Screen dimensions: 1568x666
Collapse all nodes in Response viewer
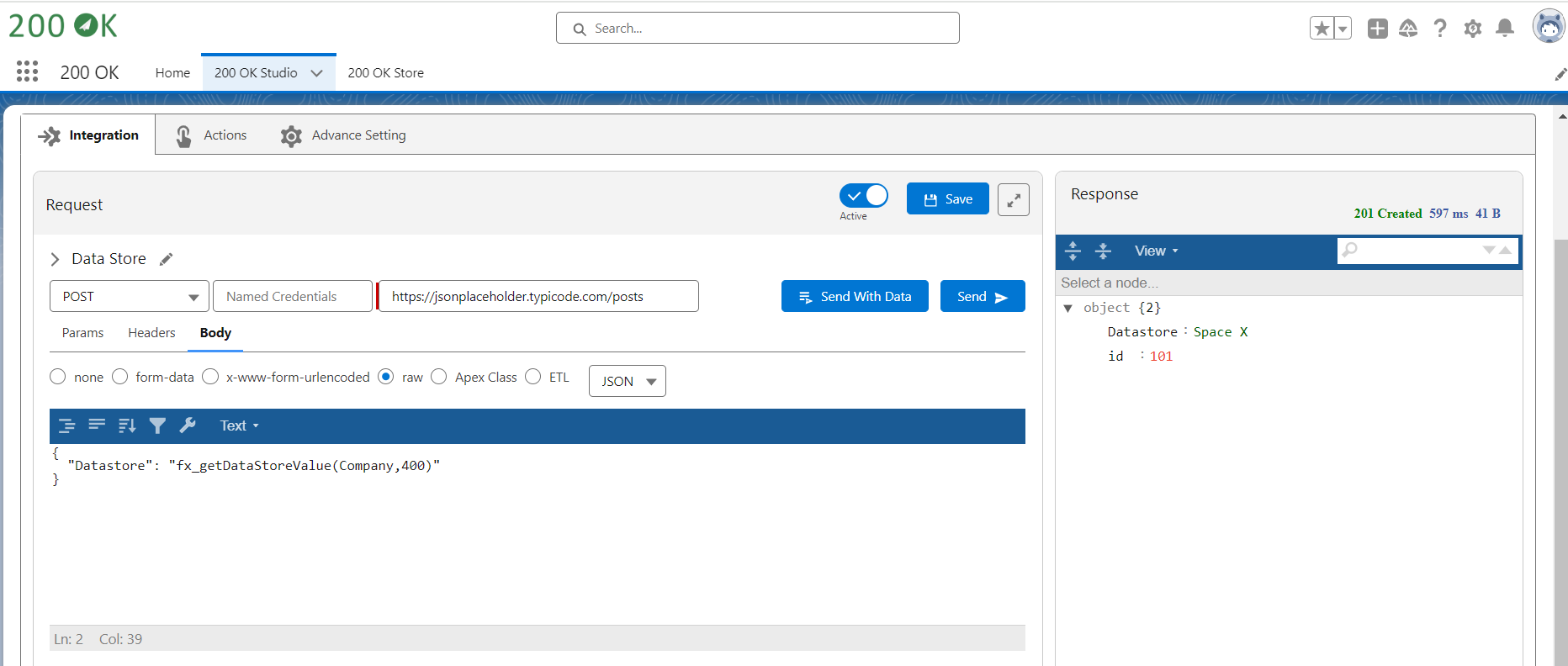[x=1103, y=251]
